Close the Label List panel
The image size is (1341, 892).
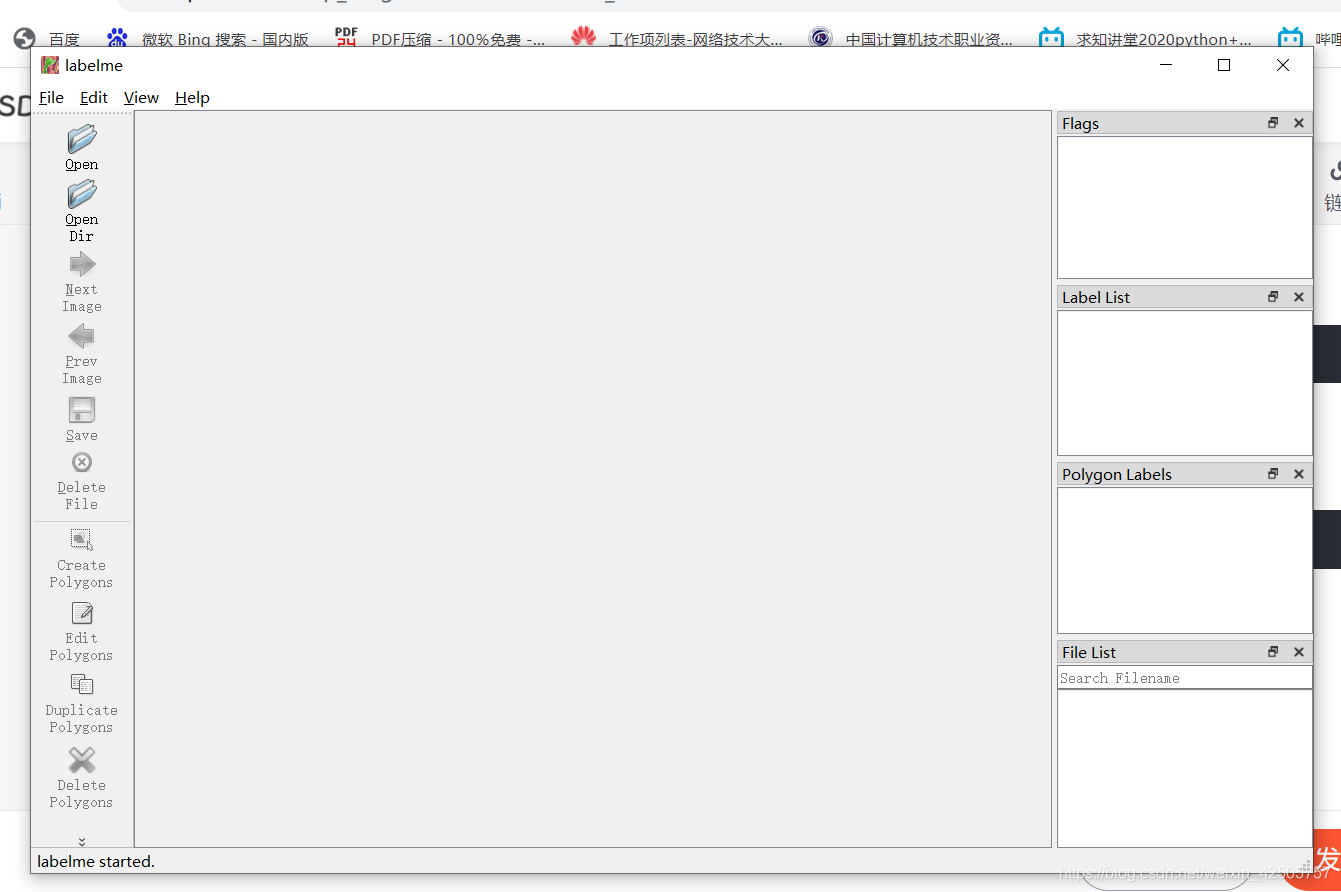pyautogui.click(x=1299, y=297)
